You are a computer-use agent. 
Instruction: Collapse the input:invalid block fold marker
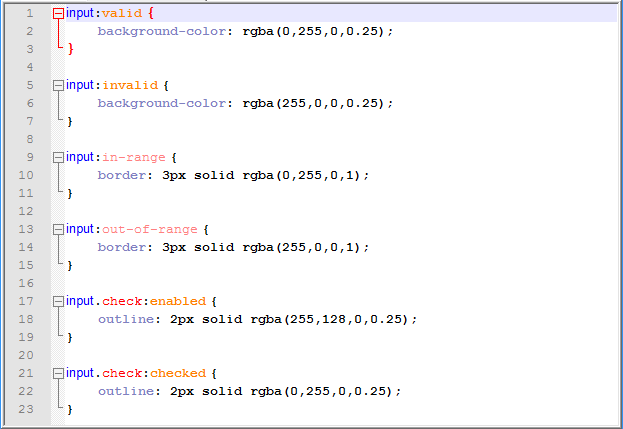click(58, 85)
